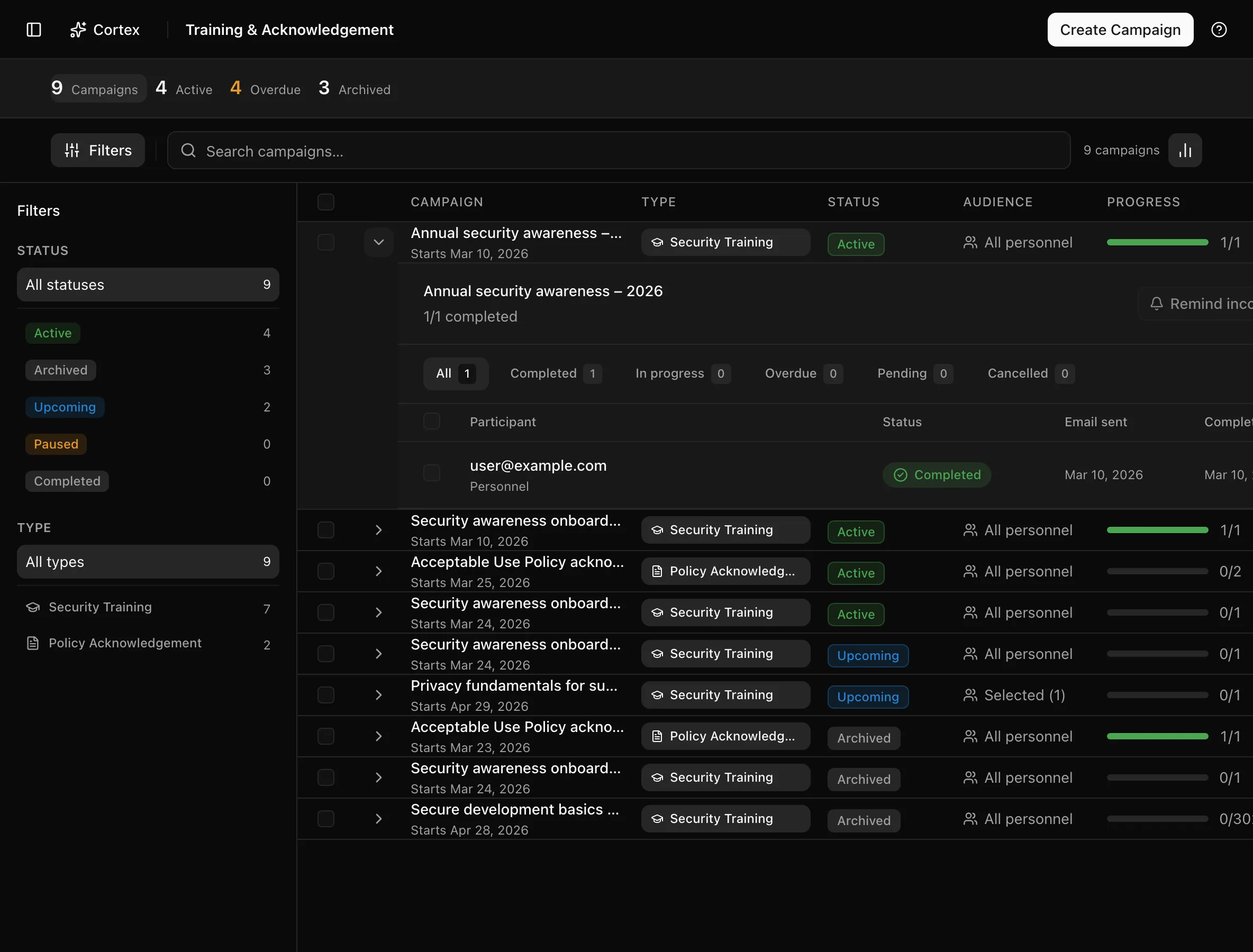
Task: Click Privacy fundamentals progress bar
Action: tap(1157, 695)
